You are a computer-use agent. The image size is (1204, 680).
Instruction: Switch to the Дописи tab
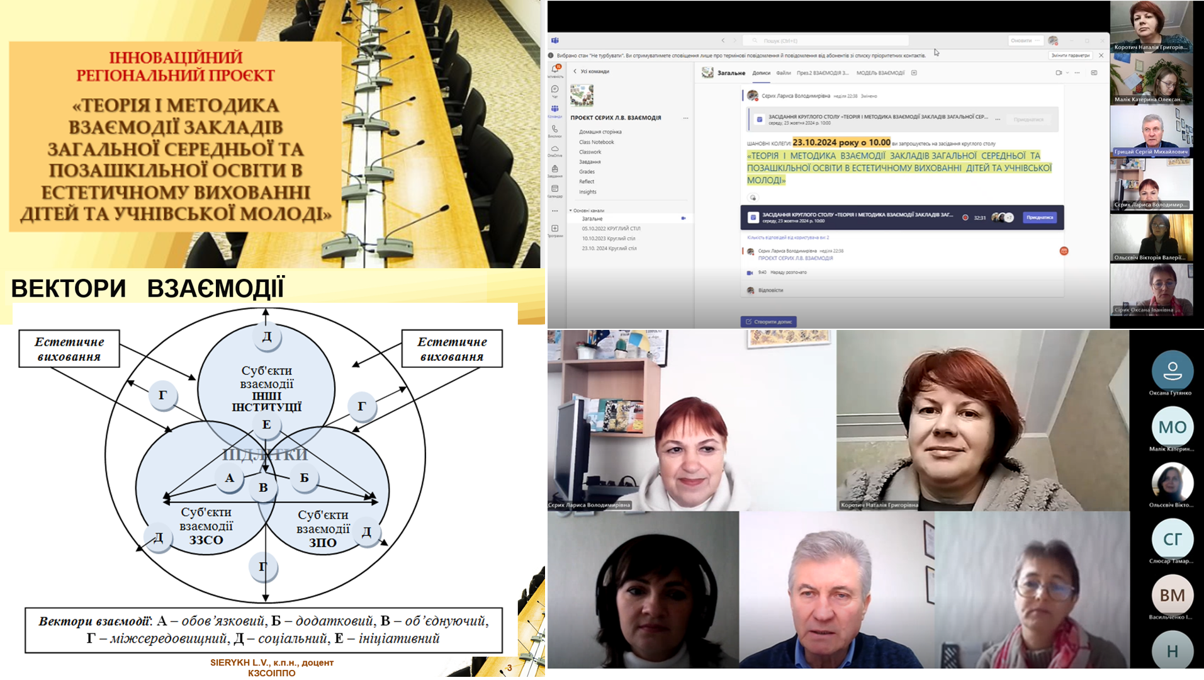761,73
